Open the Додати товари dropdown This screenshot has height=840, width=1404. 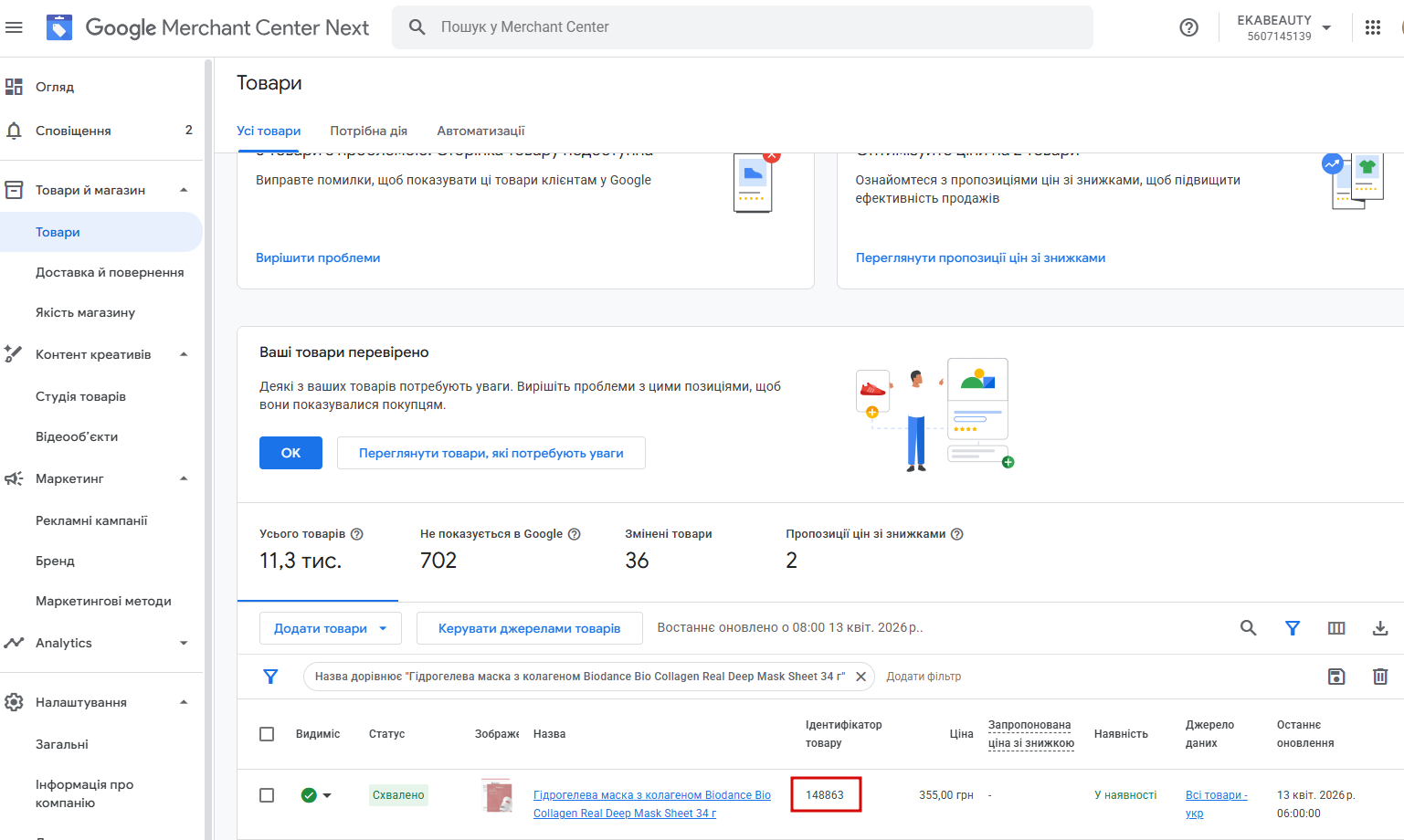tap(331, 628)
